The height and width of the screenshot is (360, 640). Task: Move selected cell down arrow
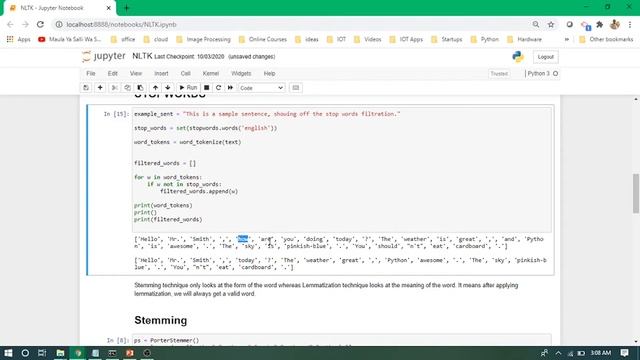click(x=168, y=88)
